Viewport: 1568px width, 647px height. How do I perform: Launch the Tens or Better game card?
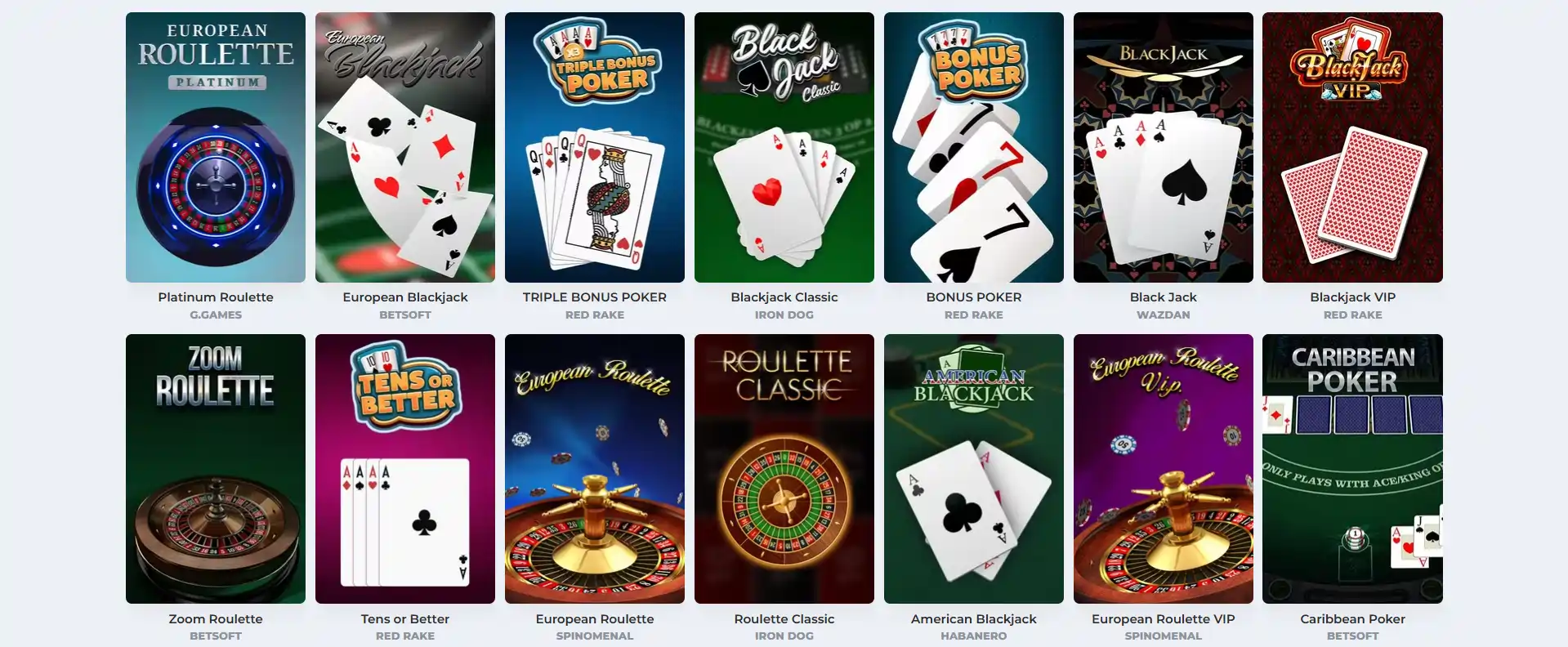(x=405, y=469)
